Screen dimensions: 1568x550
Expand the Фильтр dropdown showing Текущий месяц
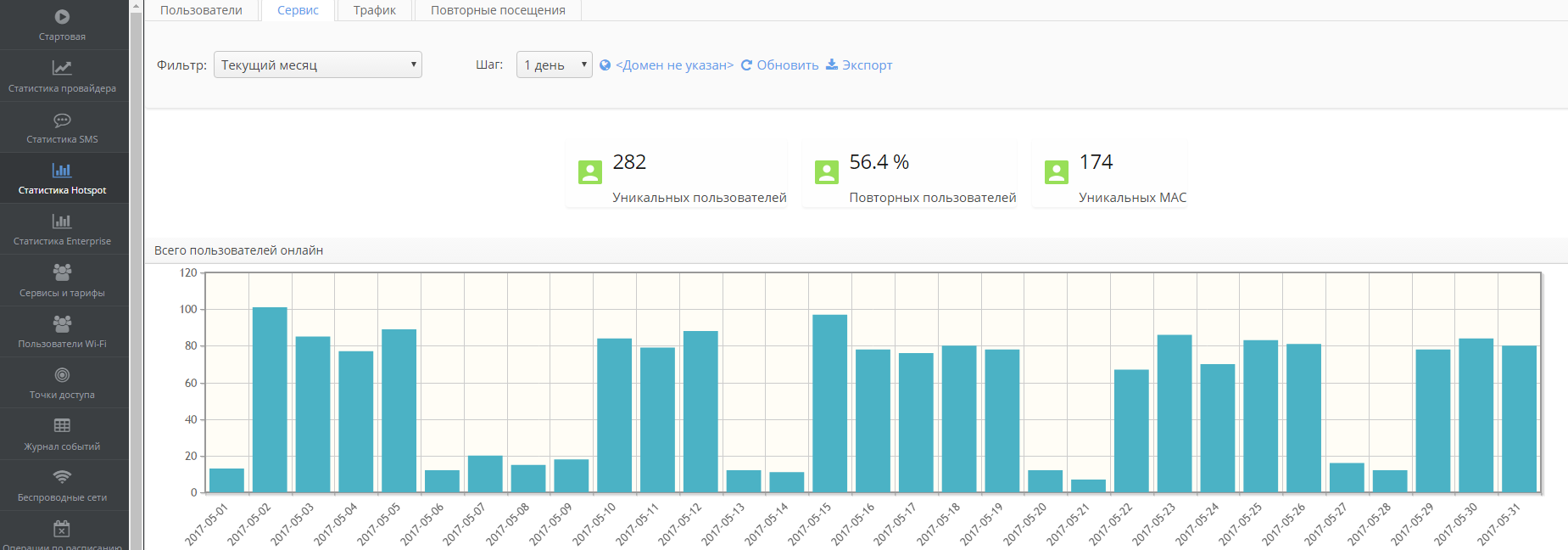(x=317, y=65)
